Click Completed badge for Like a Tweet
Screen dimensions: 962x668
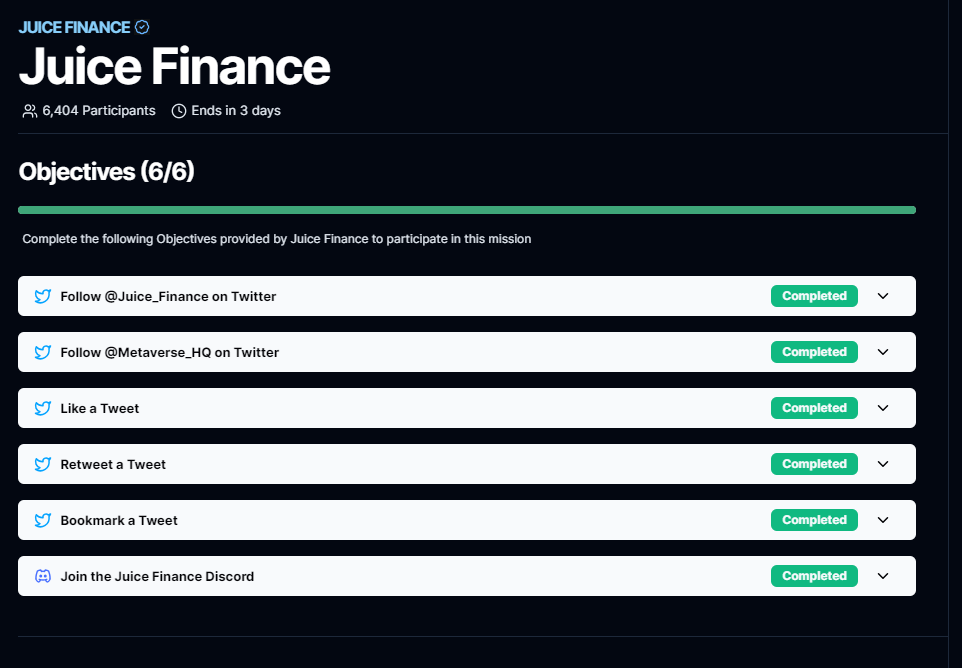[814, 408]
